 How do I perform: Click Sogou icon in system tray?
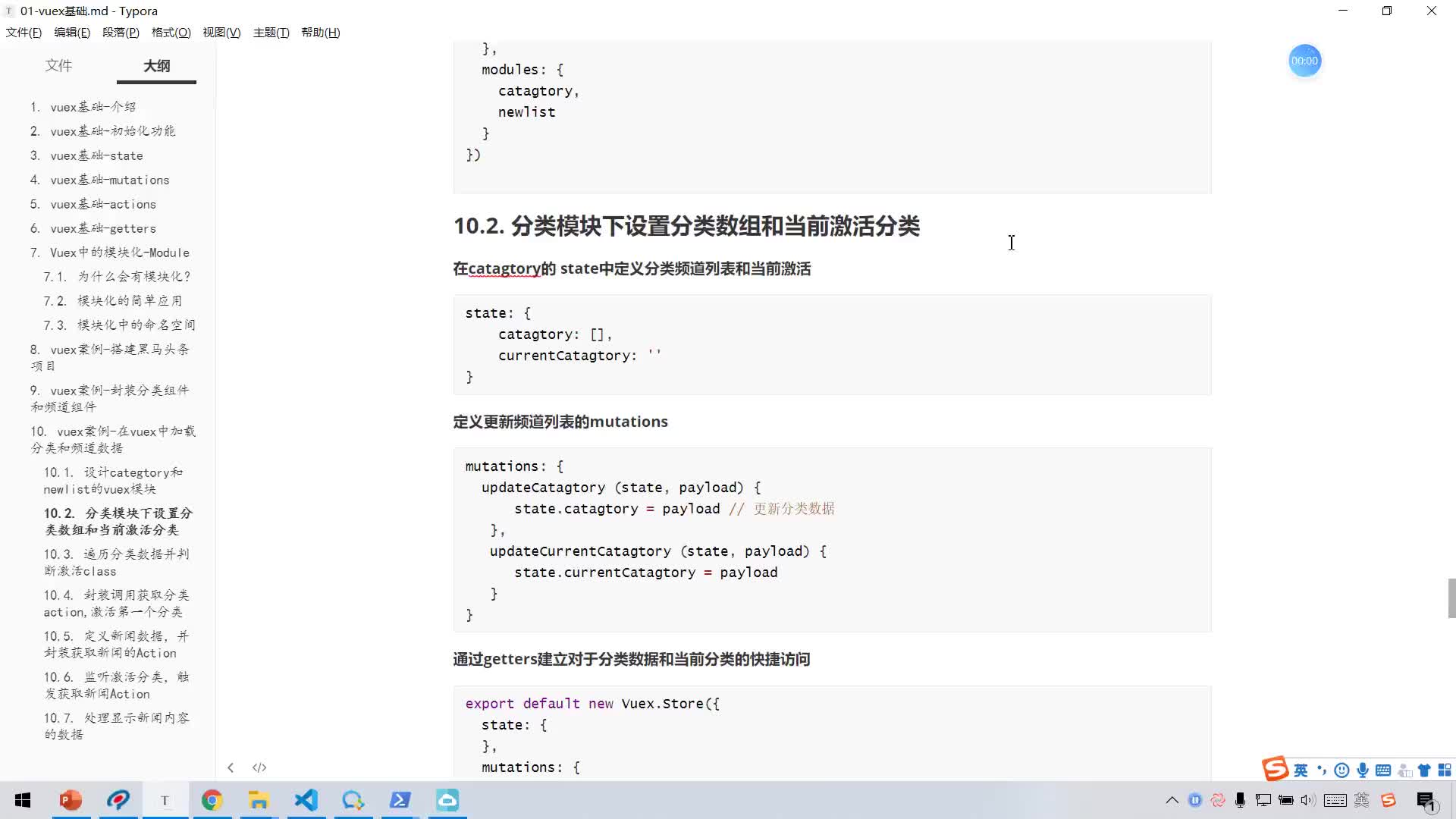[x=1389, y=800]
